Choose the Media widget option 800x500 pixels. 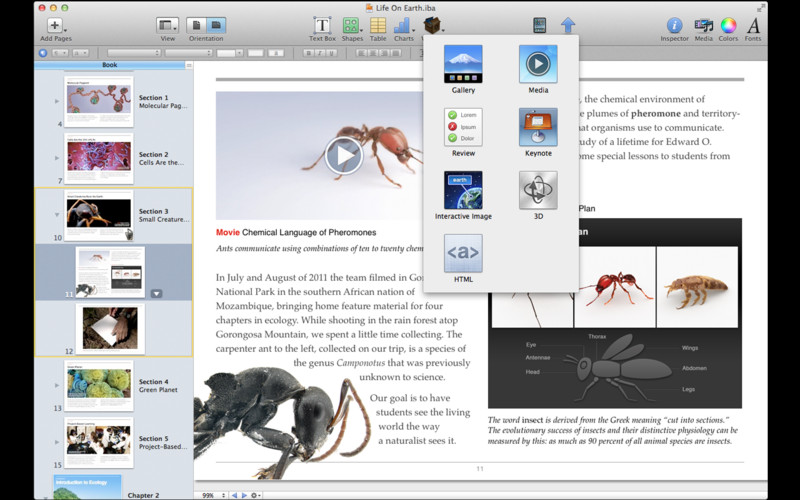click(538, 65)
